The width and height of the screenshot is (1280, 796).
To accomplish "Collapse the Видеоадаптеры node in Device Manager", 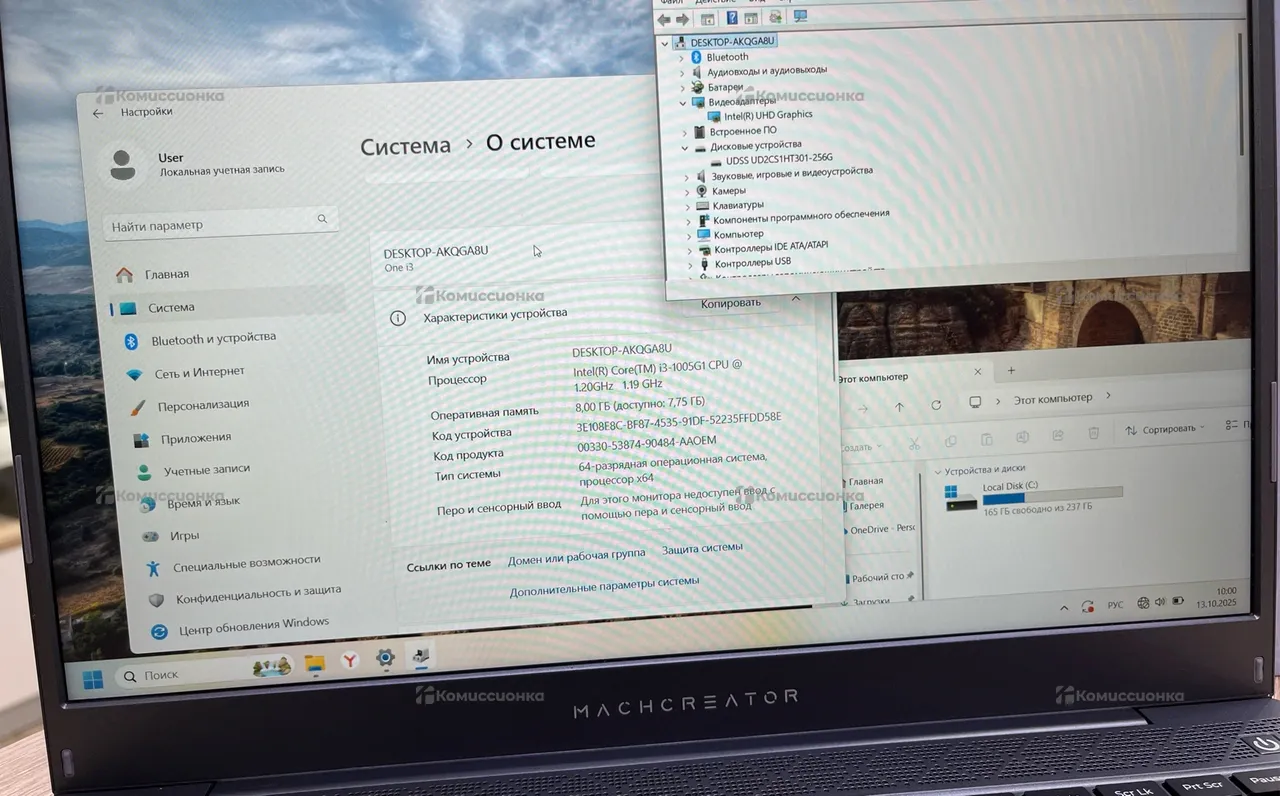I will pyautogui.click(x=684, y=102).
